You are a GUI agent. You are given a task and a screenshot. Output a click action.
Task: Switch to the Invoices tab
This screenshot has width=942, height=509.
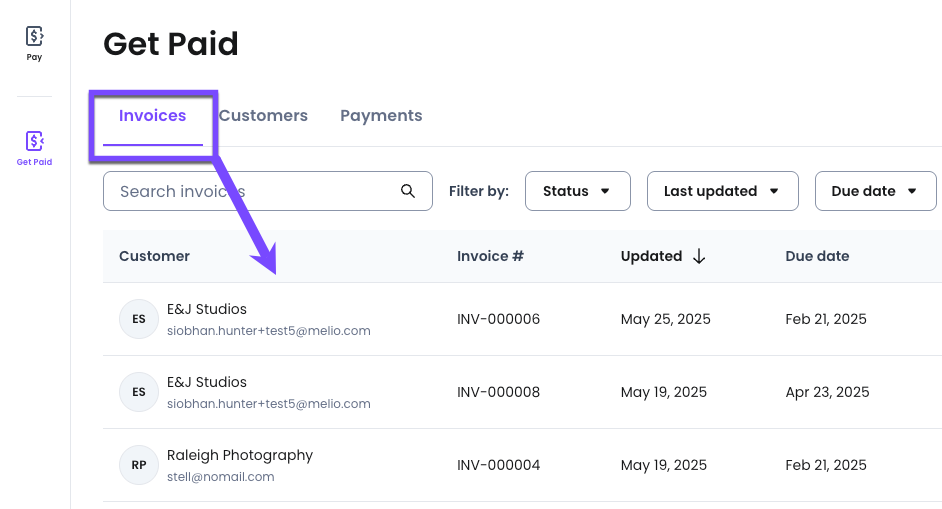click(153, 116)
